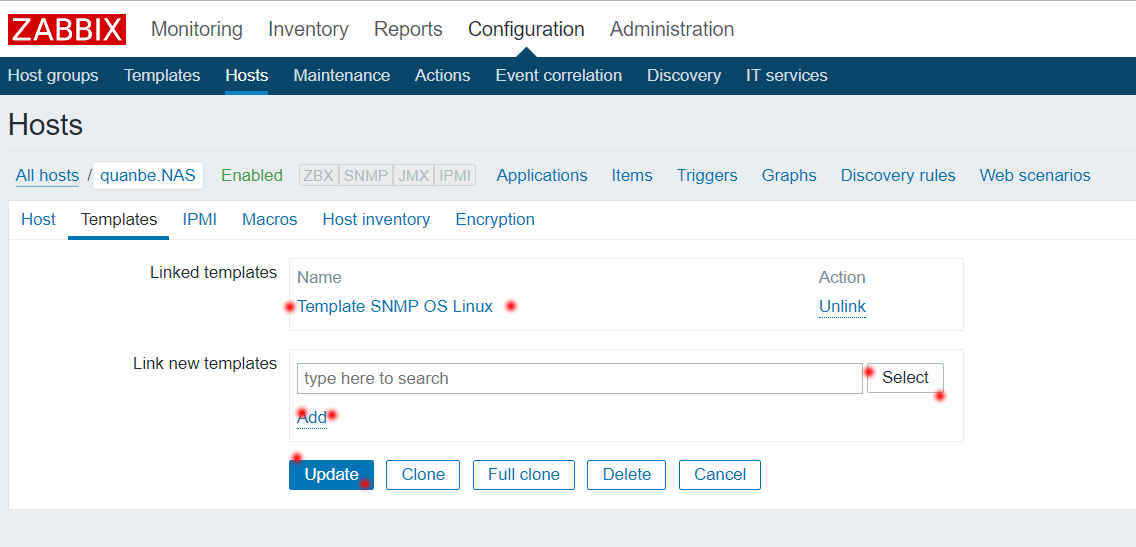Click the Action column header
This screenshot has height=547, width=1136.
(x=842, y=277)
